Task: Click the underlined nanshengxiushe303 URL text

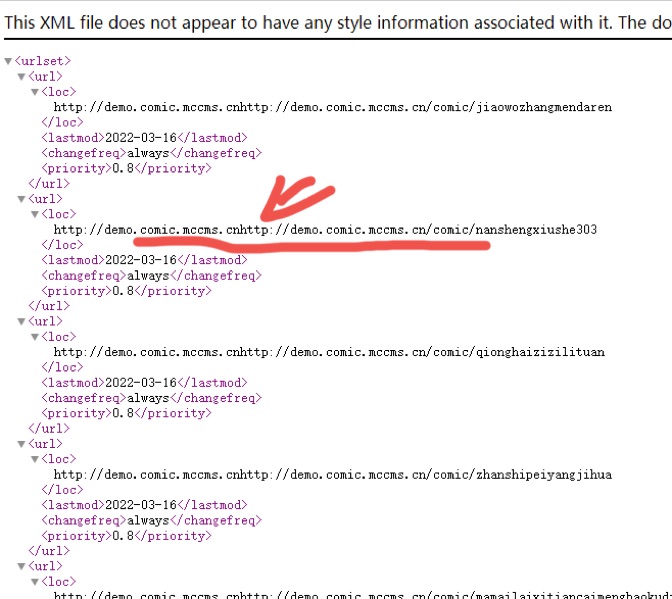Action: (x=325, y=230)
